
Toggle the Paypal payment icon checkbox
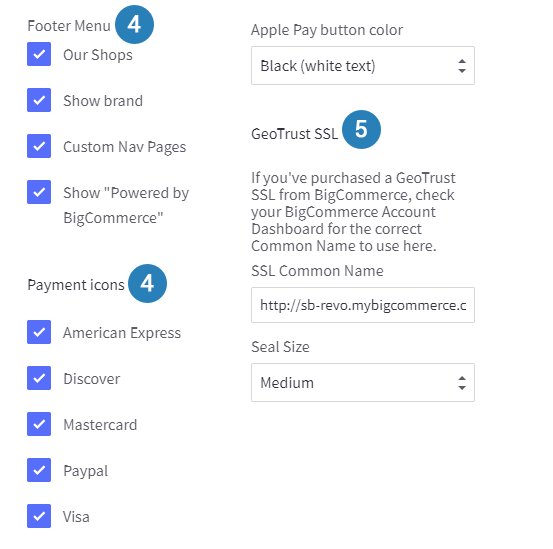(x=39, y=470)
